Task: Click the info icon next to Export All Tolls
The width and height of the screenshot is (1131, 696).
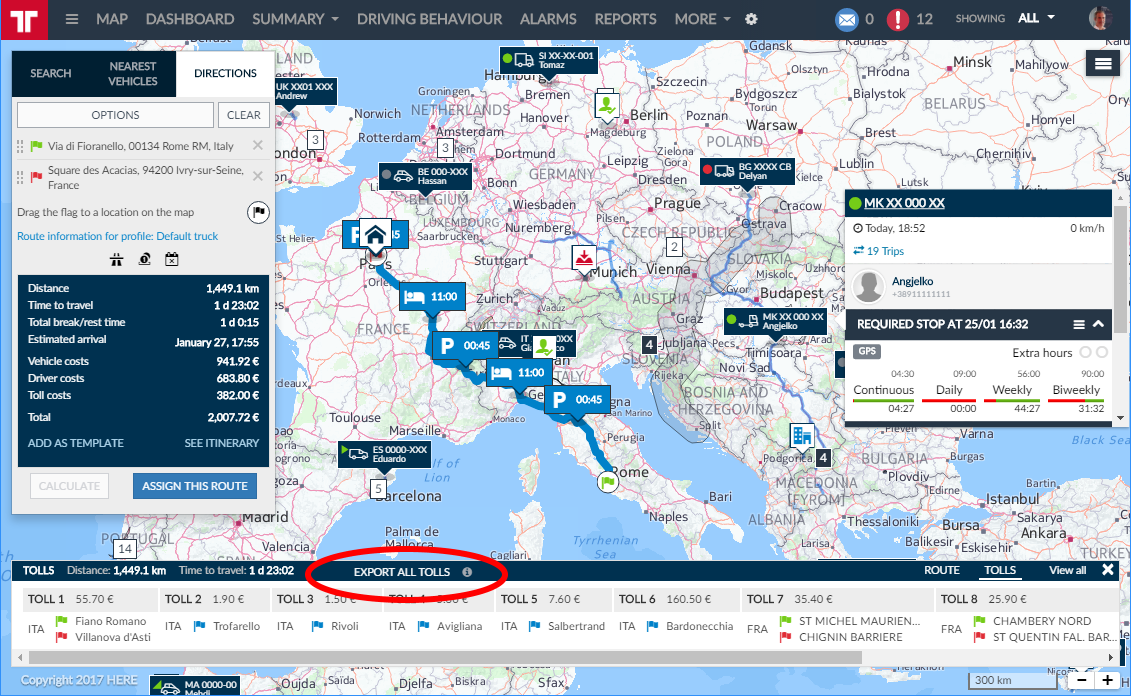Action: tap(467, 572)
